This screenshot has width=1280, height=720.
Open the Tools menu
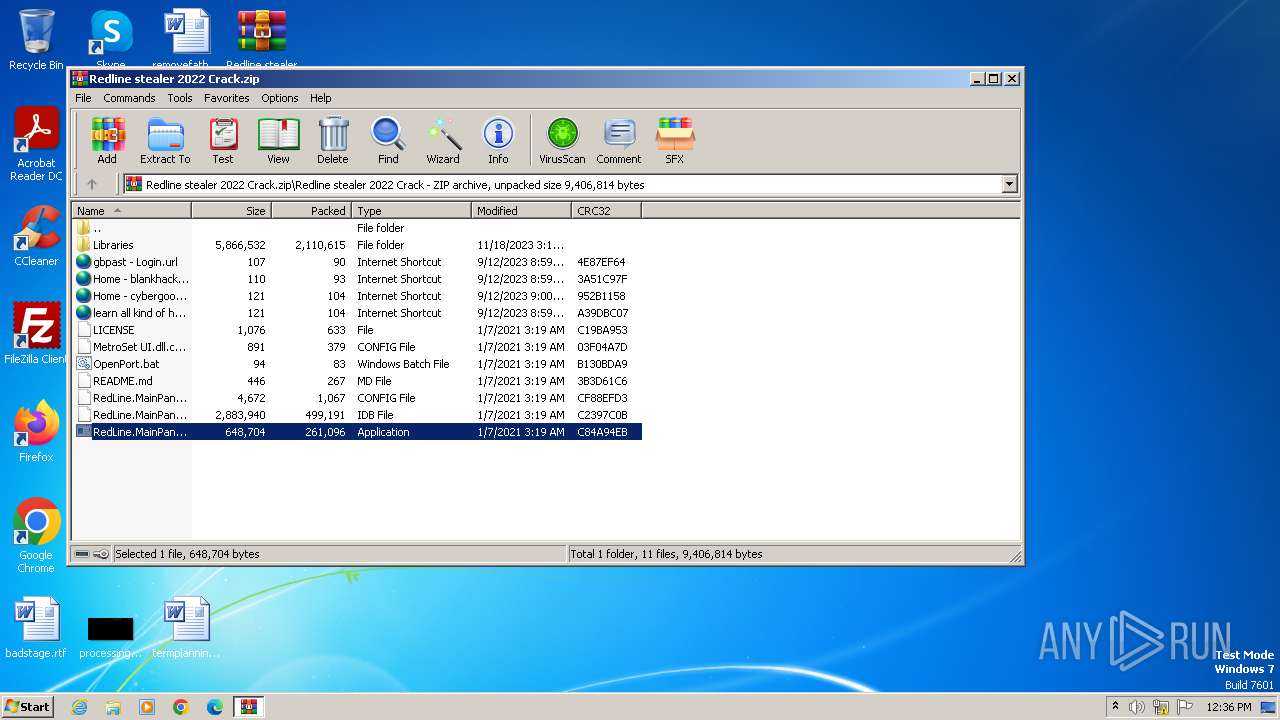(180, 98)
